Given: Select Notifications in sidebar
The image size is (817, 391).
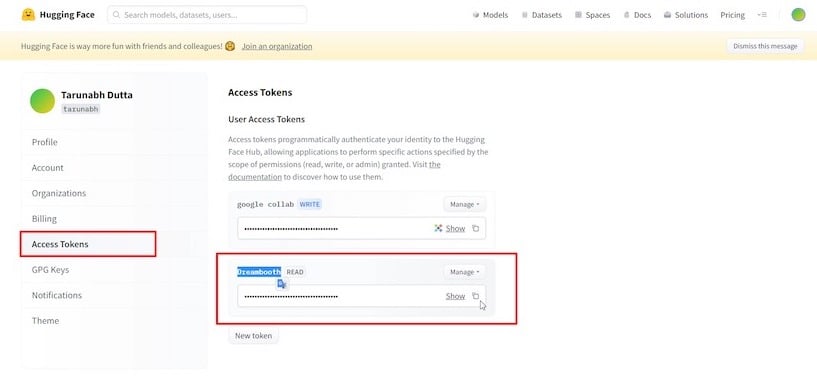Looking at the screenshot, I should (57, 295).
